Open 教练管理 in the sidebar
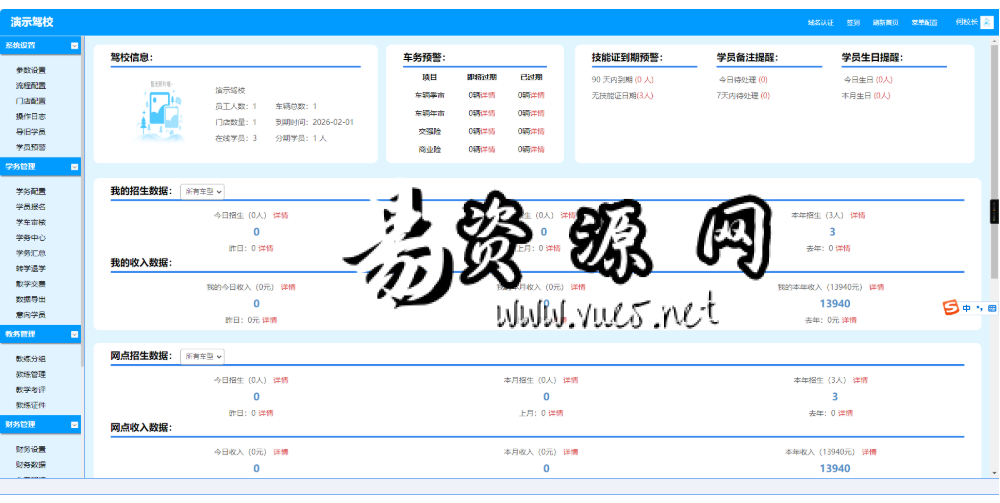The width and height of the screenshot is (1000, 503). coord(31,374)
